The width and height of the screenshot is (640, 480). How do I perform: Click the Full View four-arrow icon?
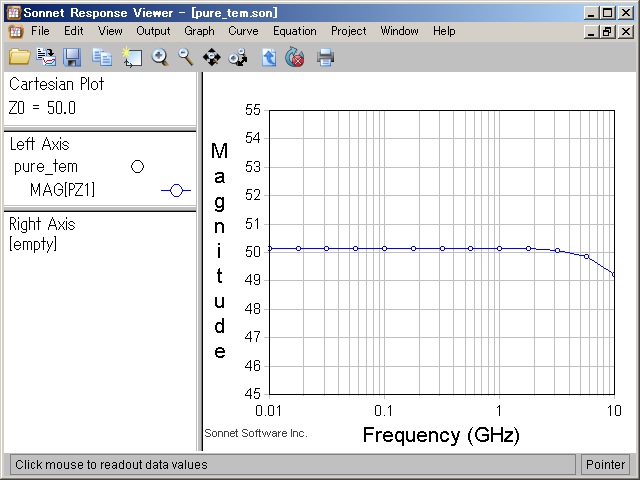coord(211,57)
